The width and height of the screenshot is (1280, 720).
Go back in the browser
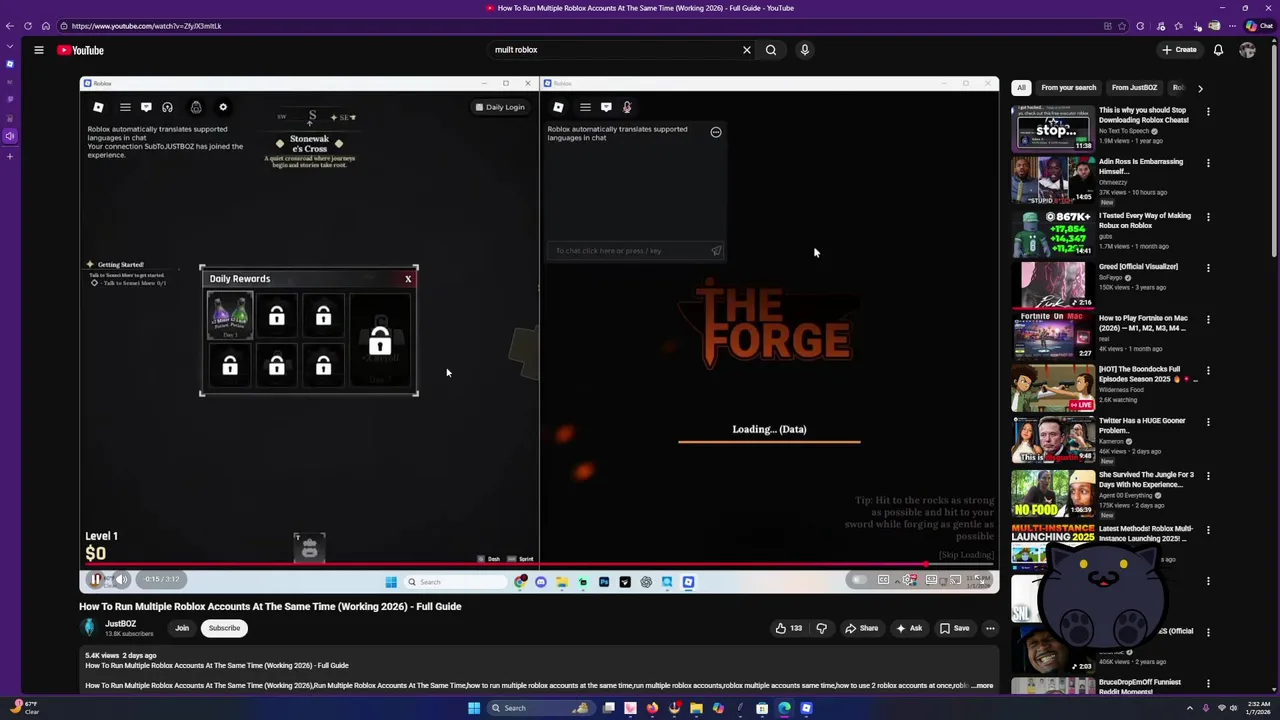click(10, 26)
